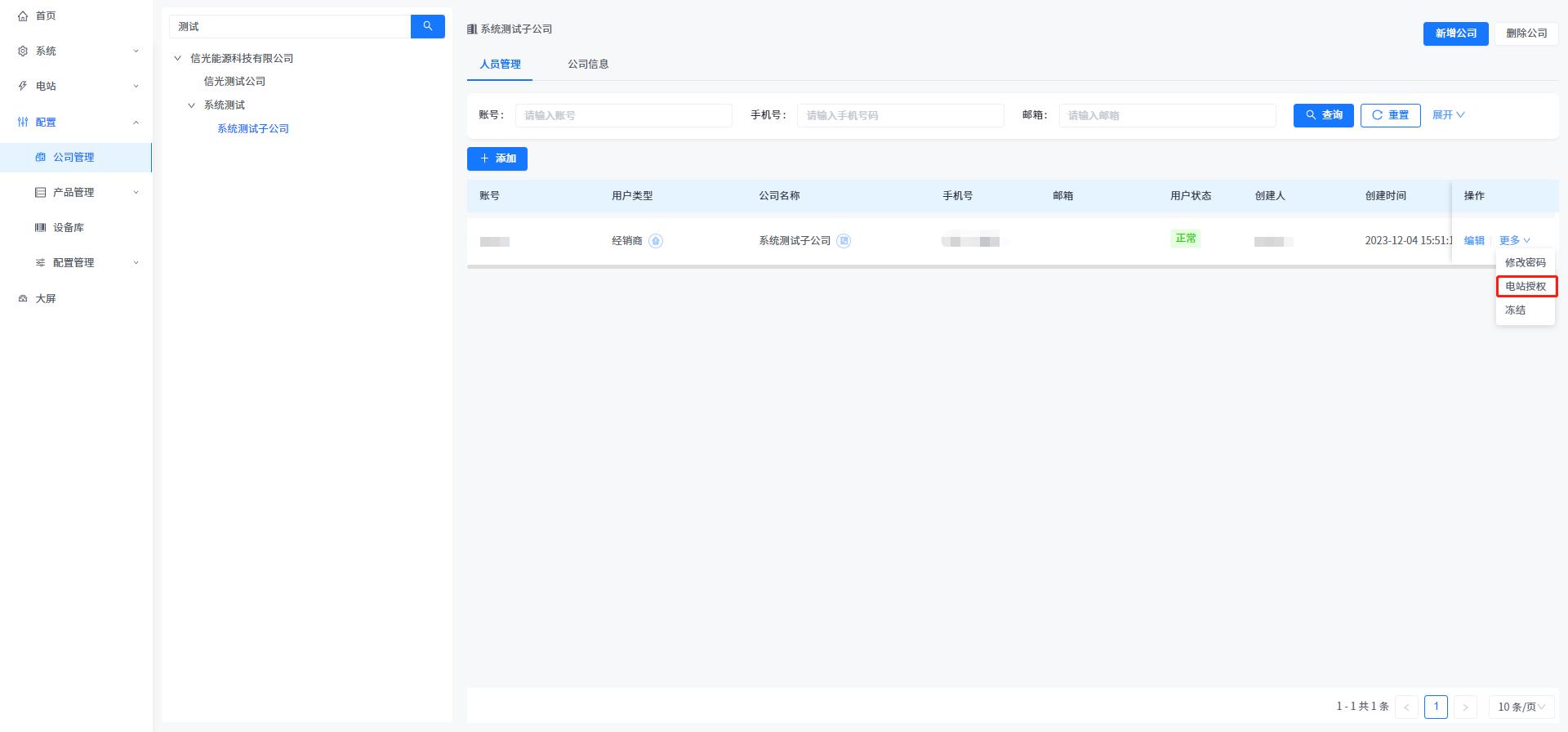Click the search magnifier button beside company filter
The width and height of the screenshot is (1568, 732).
coord(427,26)
